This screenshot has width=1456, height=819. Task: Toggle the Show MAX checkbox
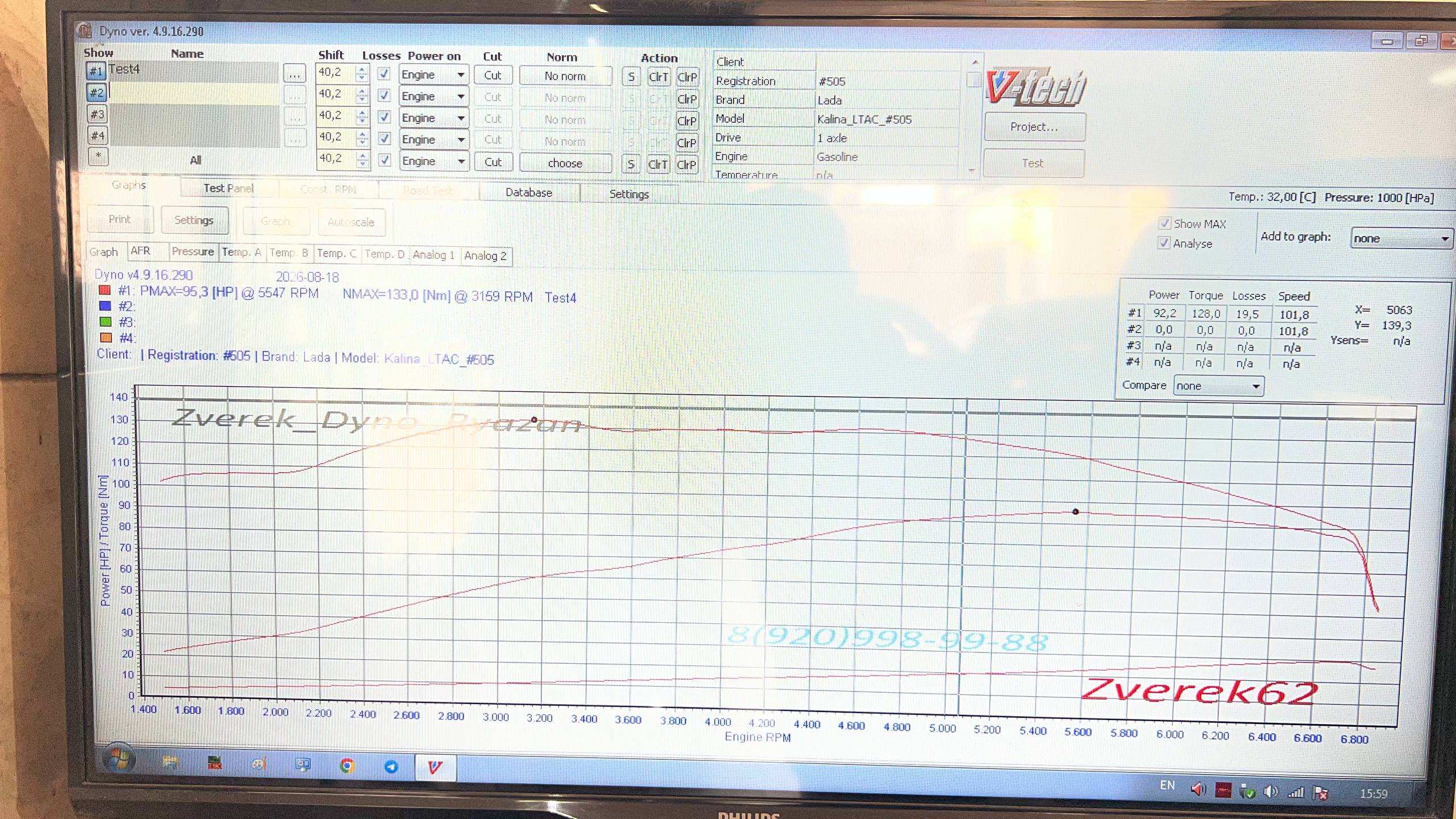[x=1164, y=223]
